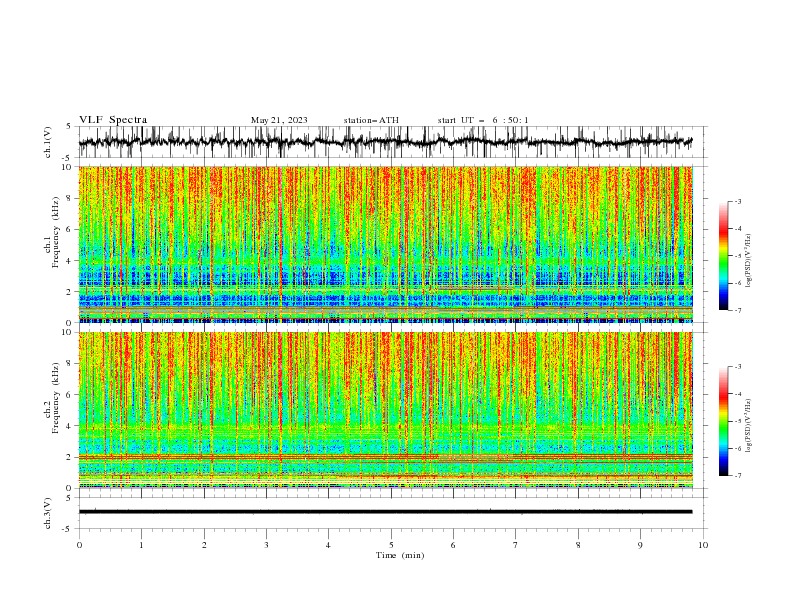Click ch.2 frequency axis tick '2'
This screenshot has height=612, width=792.
71,457
